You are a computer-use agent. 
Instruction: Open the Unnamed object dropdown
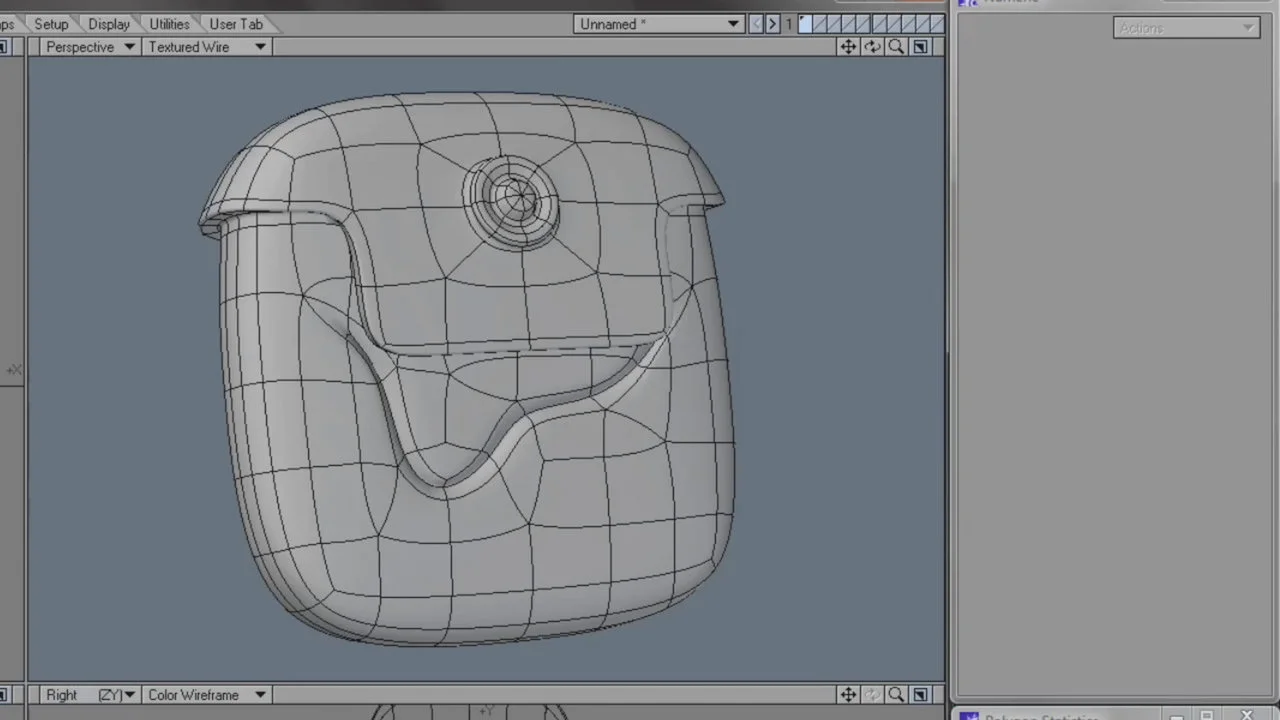tap(659, 24)
